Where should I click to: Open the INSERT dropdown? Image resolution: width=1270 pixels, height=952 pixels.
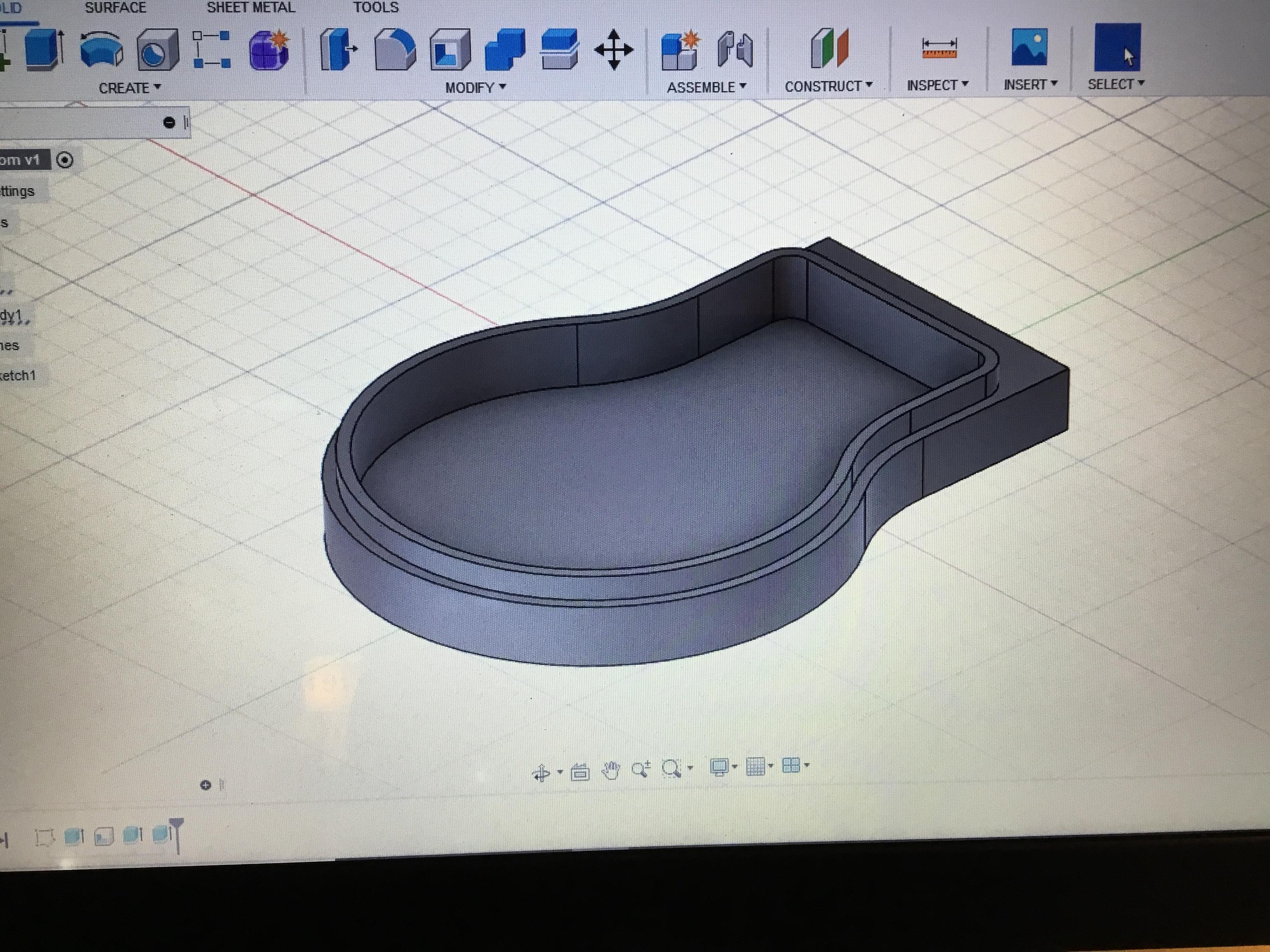1031,84
